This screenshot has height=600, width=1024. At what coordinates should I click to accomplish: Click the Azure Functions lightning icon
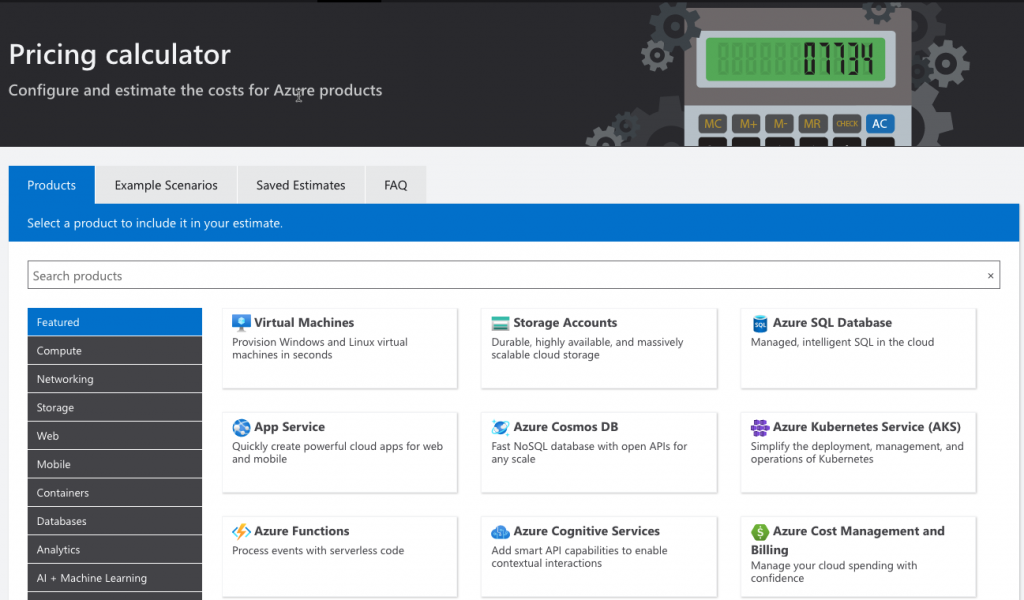coord(241,531)
